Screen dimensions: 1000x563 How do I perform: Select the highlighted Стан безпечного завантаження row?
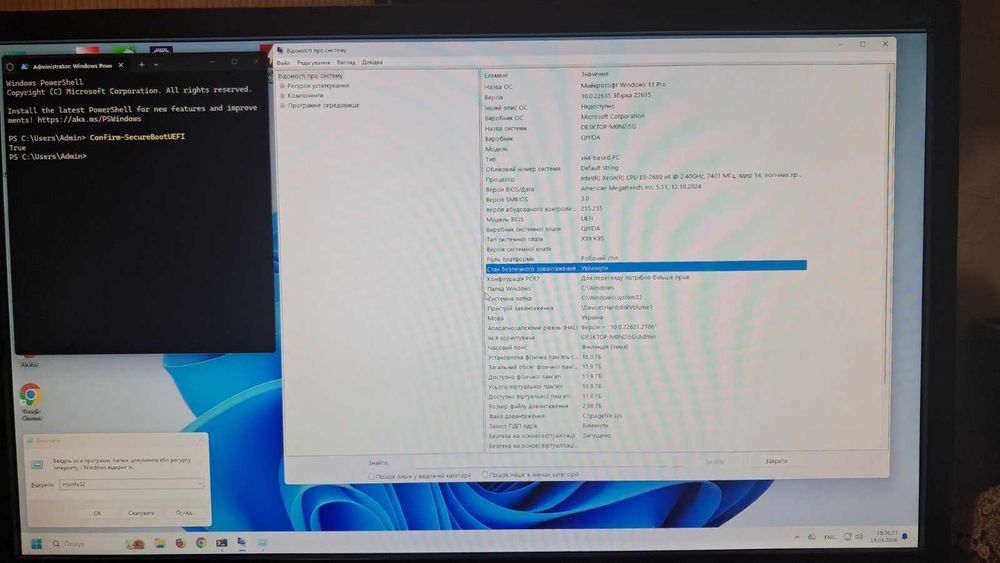tap(645, 268)
